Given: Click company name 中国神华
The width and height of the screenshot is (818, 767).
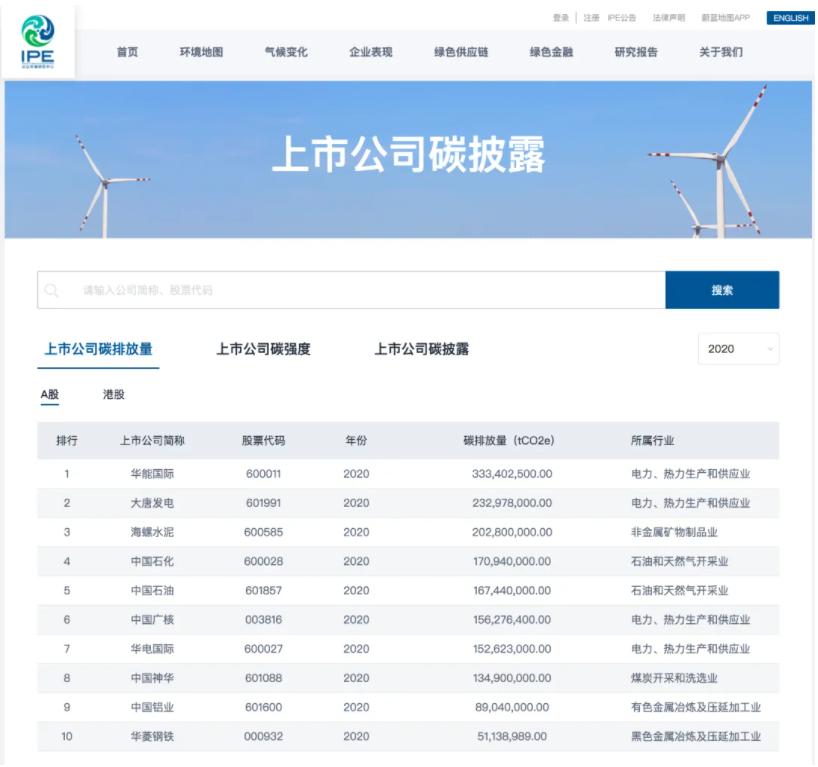Looking at the screenshot, I should [x=152, y=678].
